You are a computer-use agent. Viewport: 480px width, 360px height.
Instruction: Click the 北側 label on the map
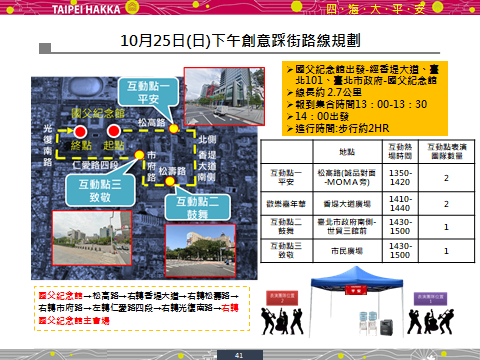(207, 139)
